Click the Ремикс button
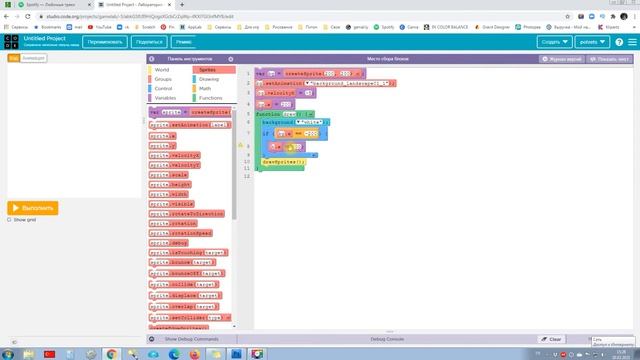 pos(184,42)
